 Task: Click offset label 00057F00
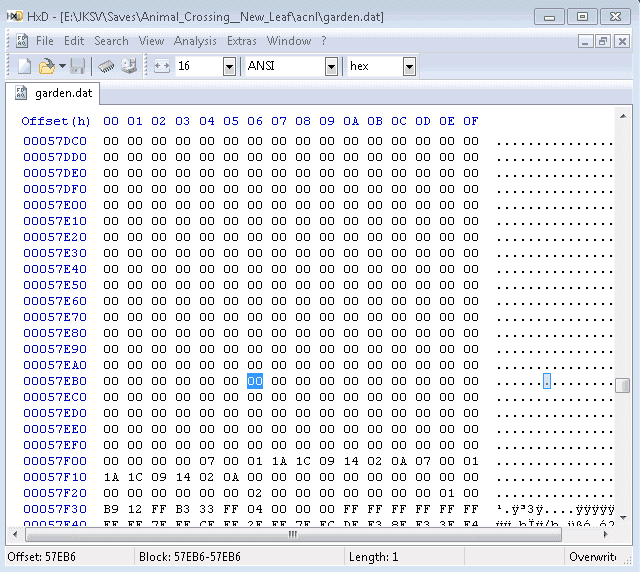(55, 461)
